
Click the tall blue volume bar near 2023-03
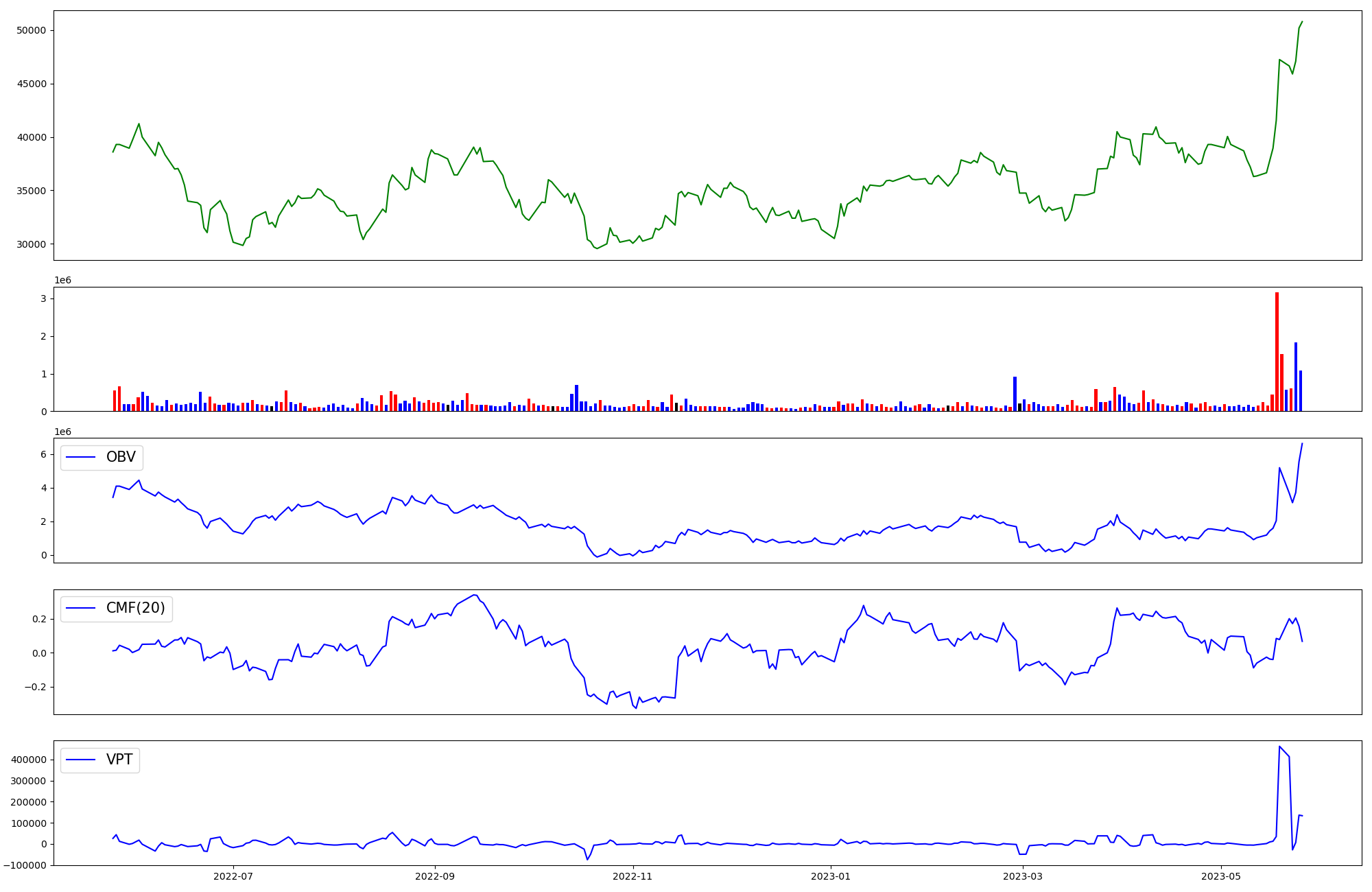[1015, 393]
